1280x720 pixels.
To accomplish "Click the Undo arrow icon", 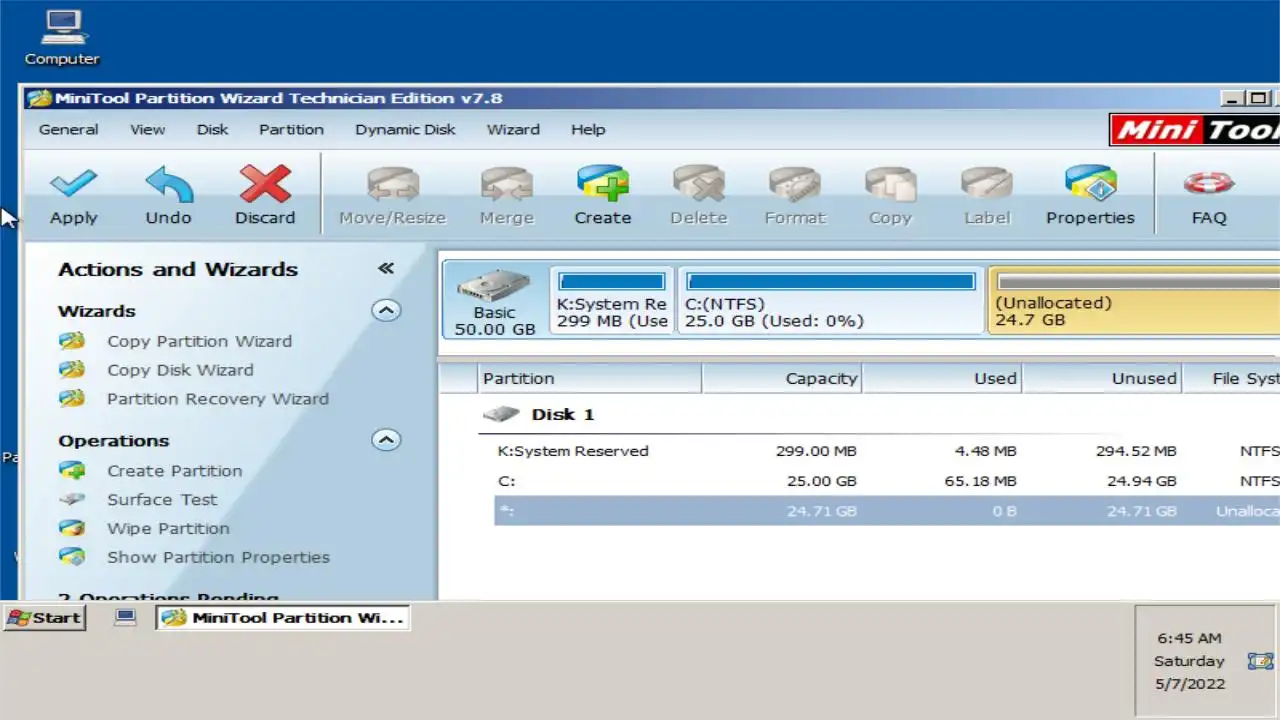I will coord(168,184).
